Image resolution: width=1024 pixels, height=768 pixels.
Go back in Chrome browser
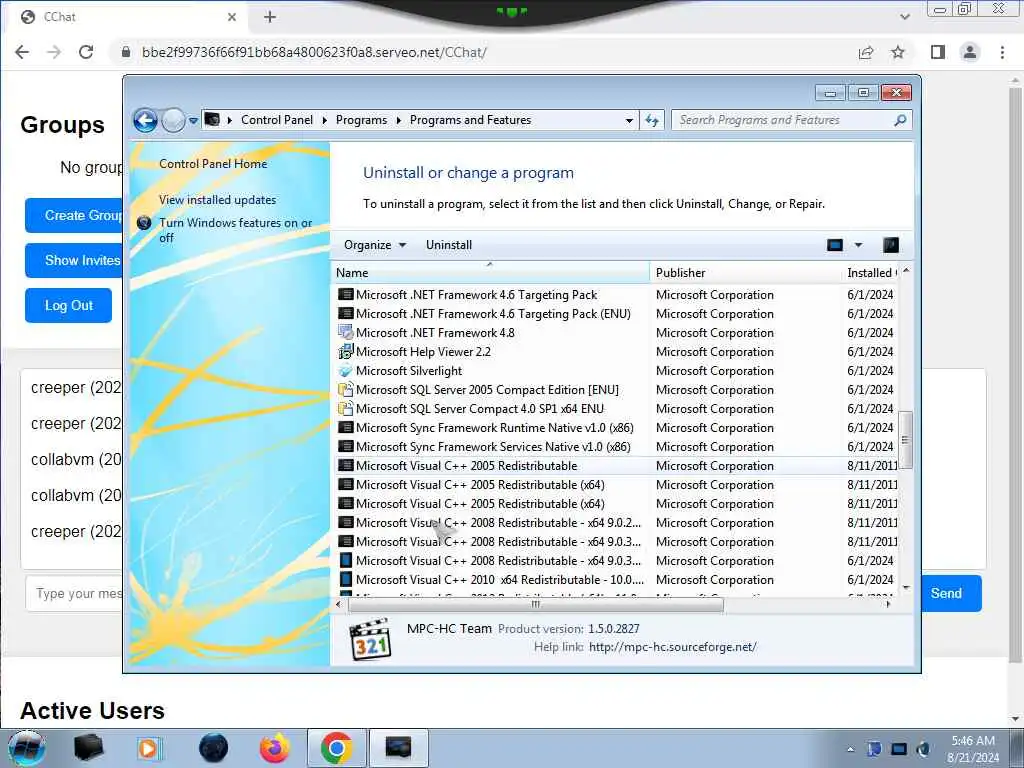[x=22, y=52]
